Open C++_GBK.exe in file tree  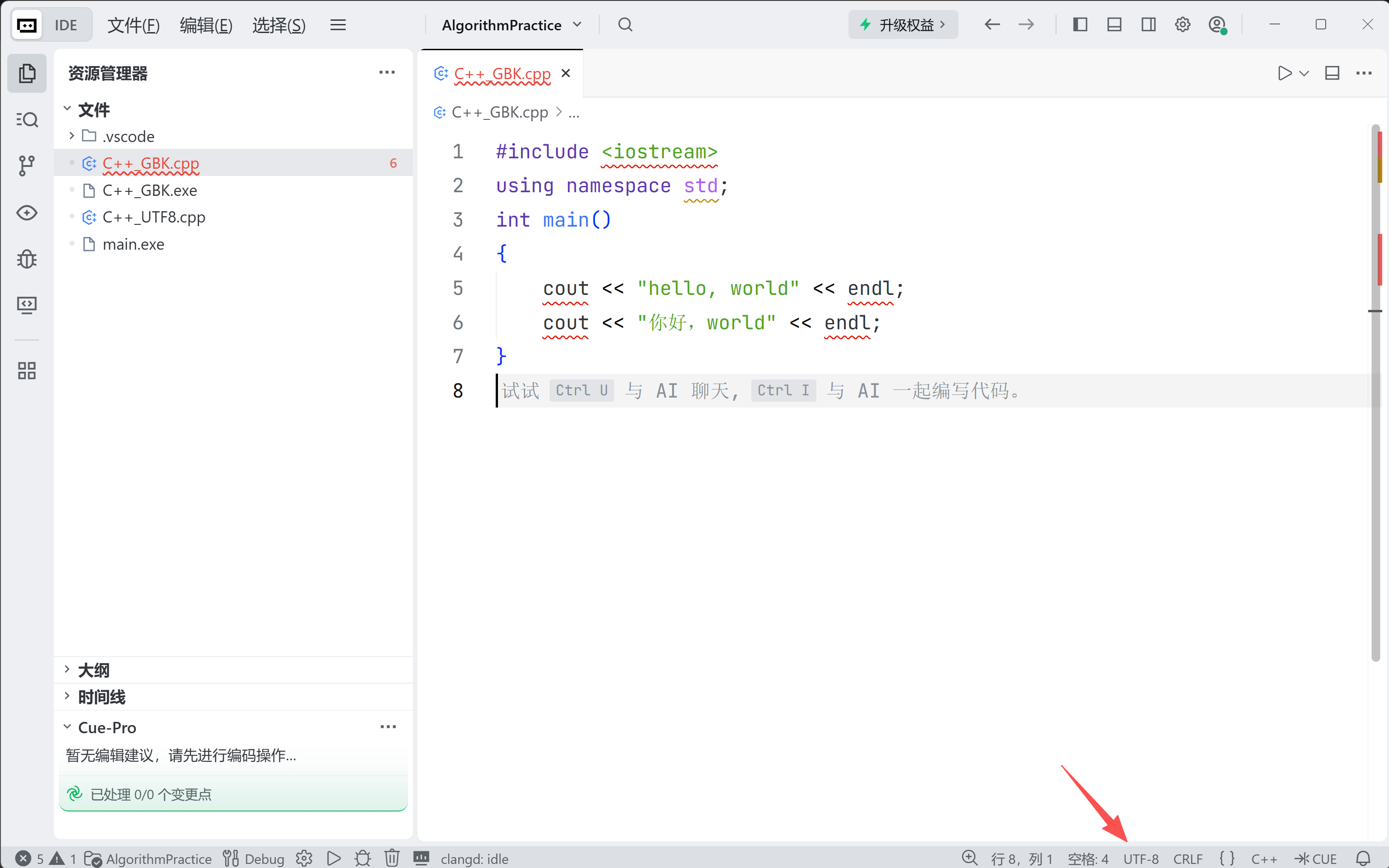coord(233,190)
